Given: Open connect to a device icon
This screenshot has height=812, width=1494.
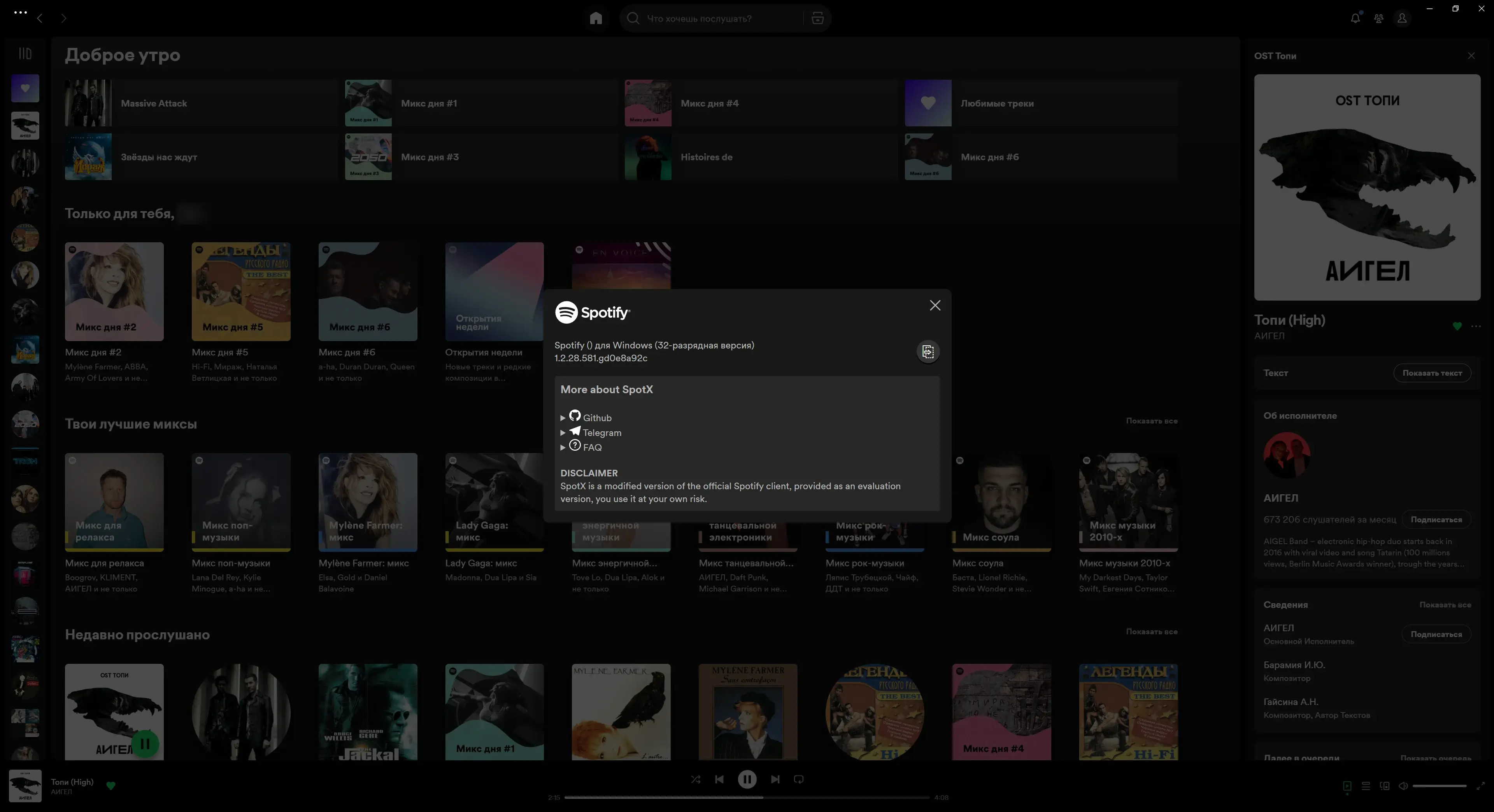Looking at the screenshot, I should (x=1384, y=786).
